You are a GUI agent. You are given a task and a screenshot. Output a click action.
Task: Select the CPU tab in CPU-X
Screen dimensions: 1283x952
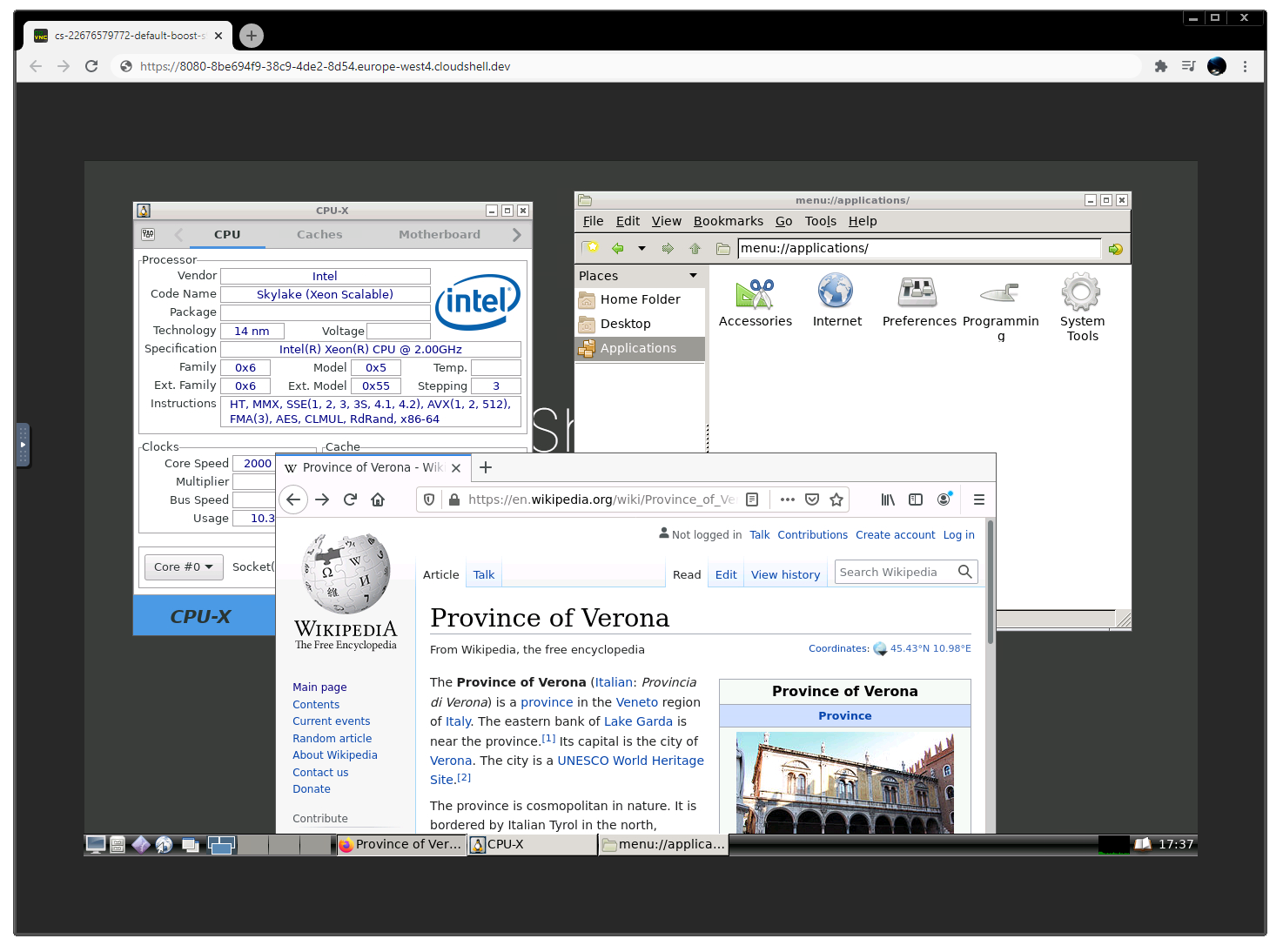(x=227, y=234)
